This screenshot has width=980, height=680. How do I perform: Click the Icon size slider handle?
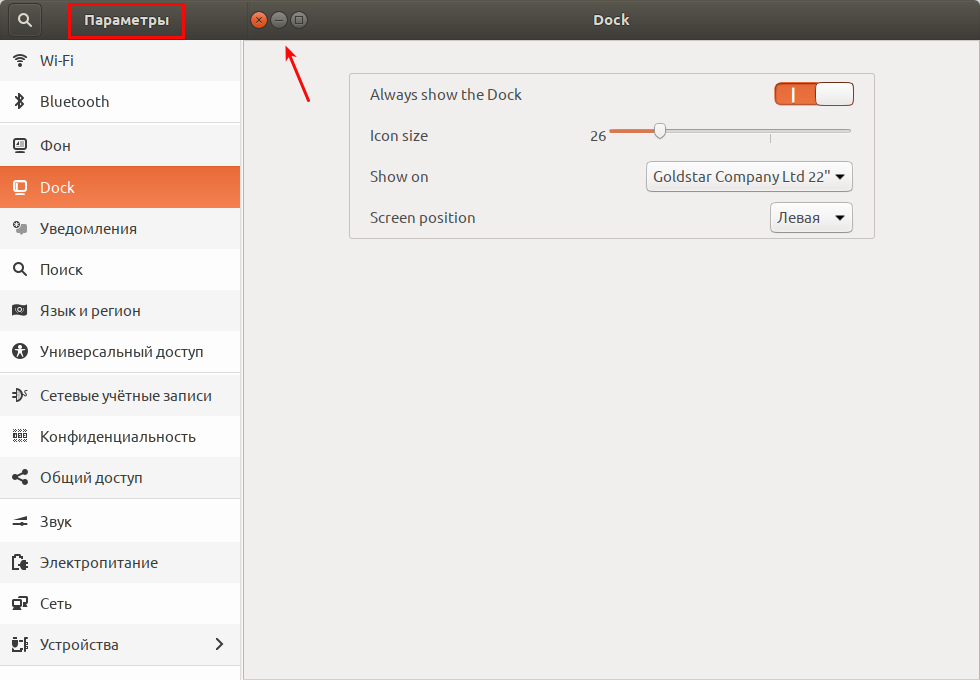(660, 131)
